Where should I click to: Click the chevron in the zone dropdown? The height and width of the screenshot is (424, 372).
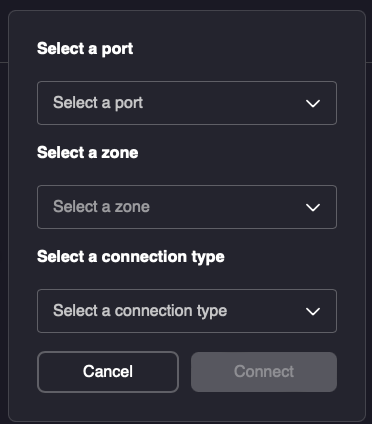tap(313, 207)
